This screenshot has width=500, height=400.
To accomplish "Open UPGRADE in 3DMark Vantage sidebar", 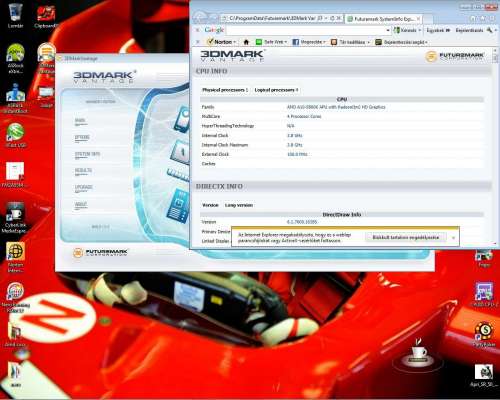I will (83, 187).
